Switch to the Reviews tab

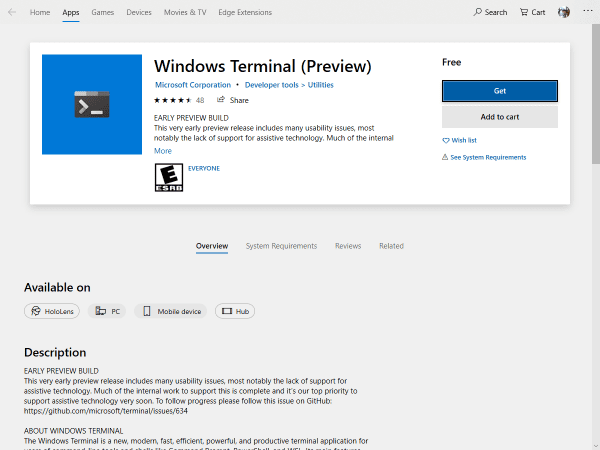coord(348,246)
